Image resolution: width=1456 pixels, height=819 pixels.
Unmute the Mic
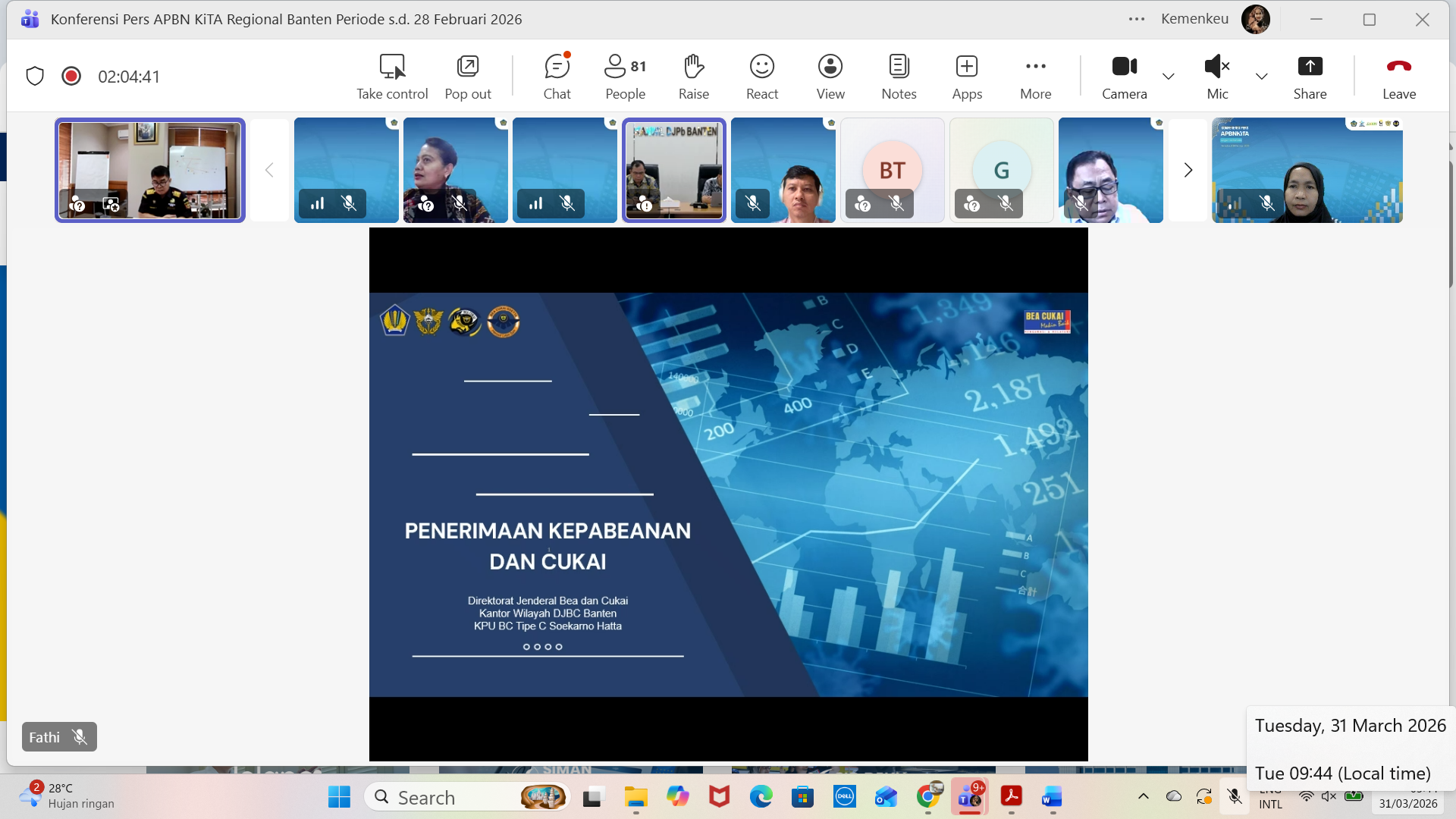pyautogui.click(x=1216, y=76)
